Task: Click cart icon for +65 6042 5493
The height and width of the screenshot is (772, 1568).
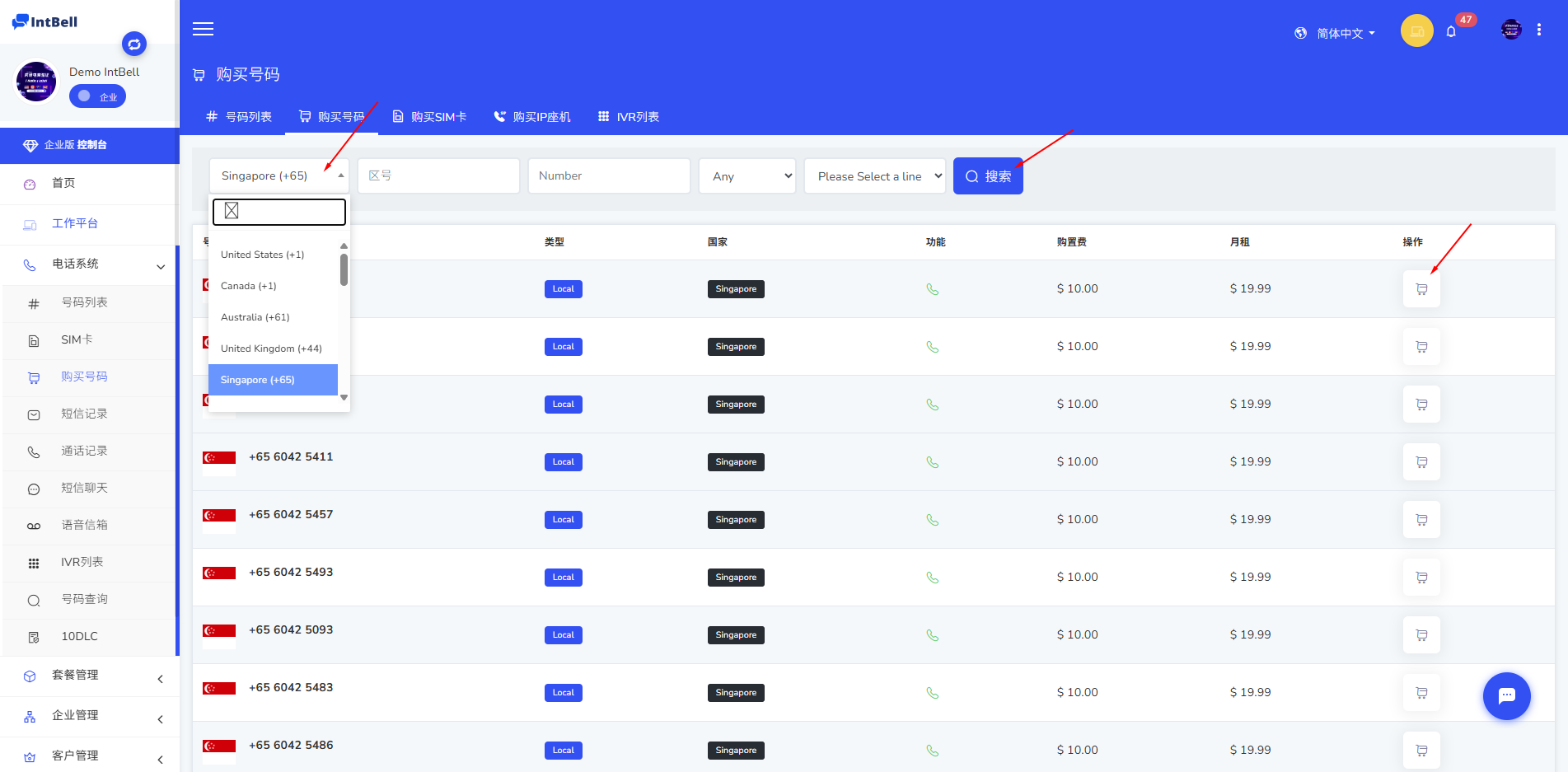Action: coord(1421,578)
